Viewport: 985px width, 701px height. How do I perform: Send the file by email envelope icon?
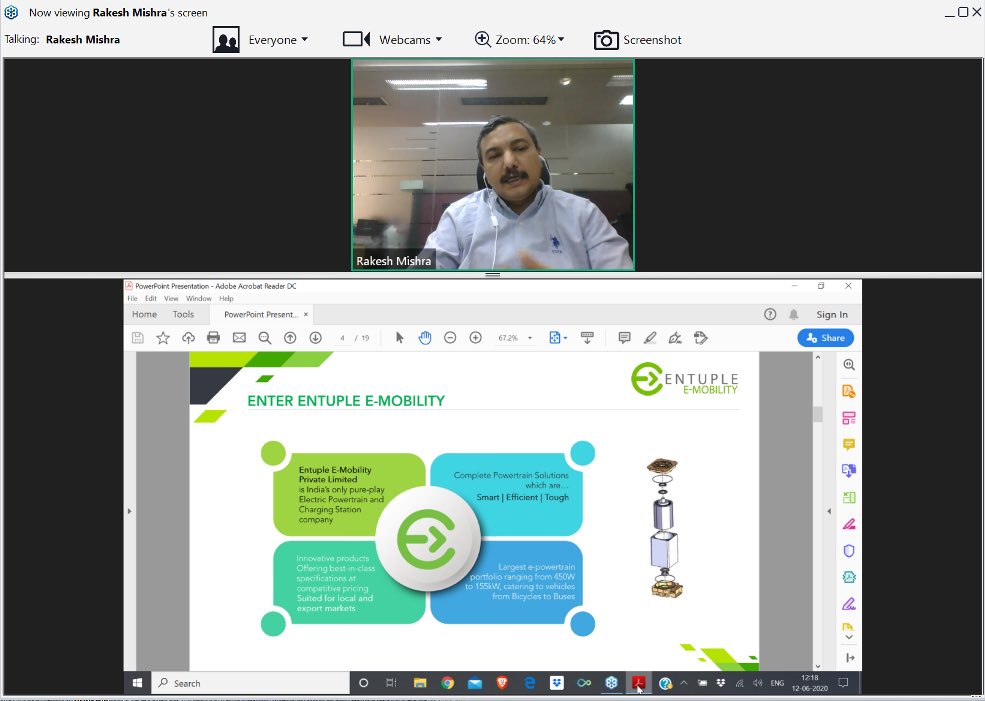[x=239, y=338]
